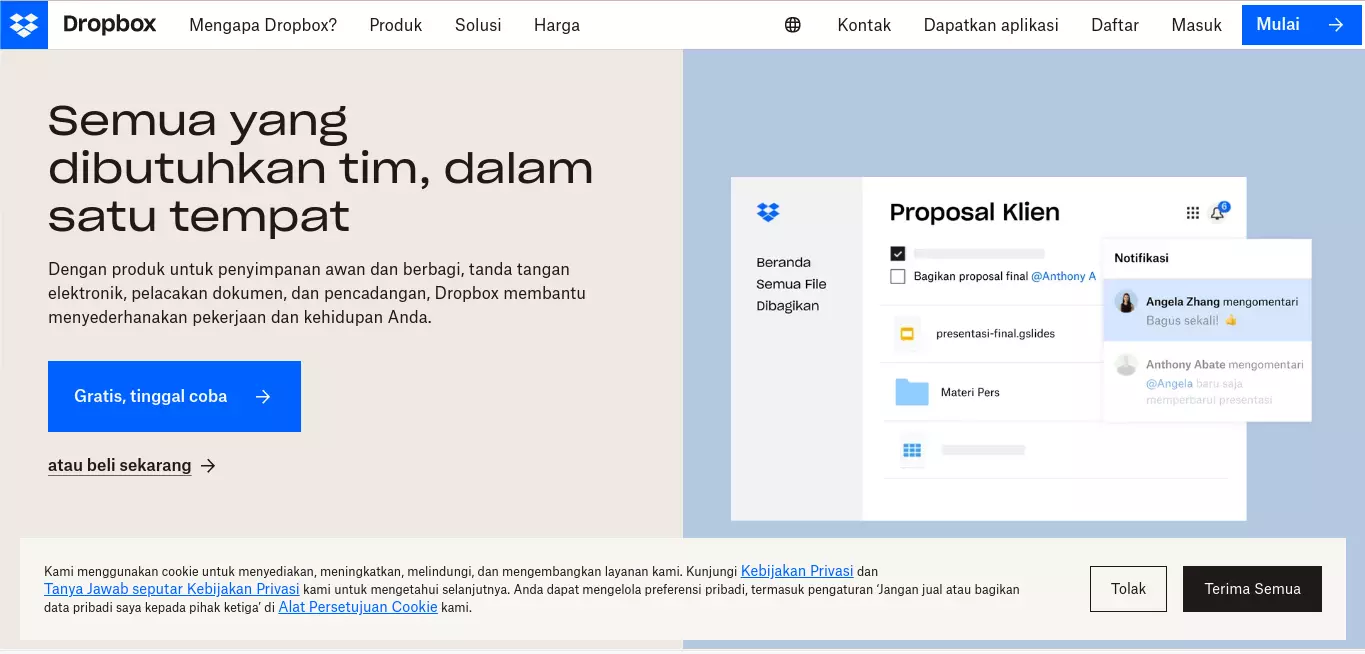Click the yellow gslides file icon

coord(907,333)
